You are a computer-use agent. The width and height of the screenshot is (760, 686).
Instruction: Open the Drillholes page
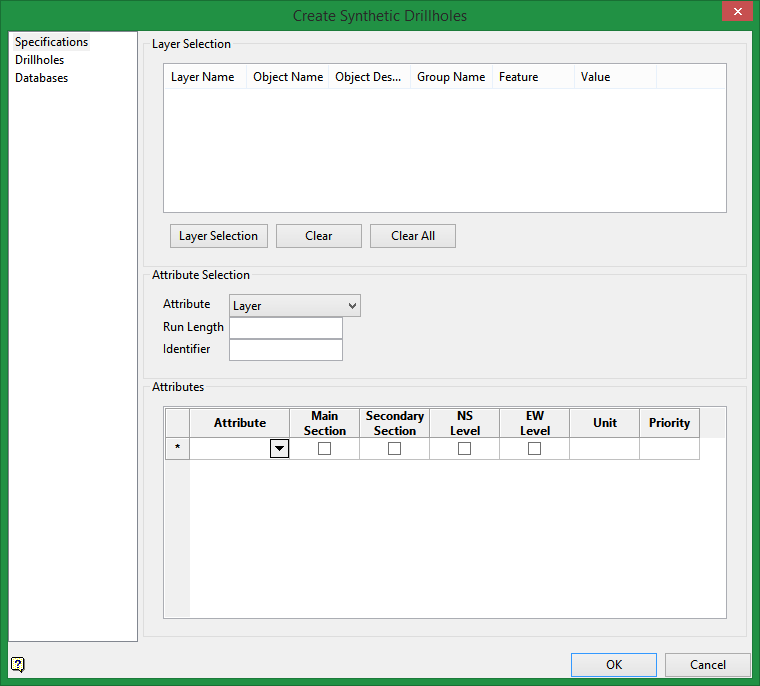(40, 60)
